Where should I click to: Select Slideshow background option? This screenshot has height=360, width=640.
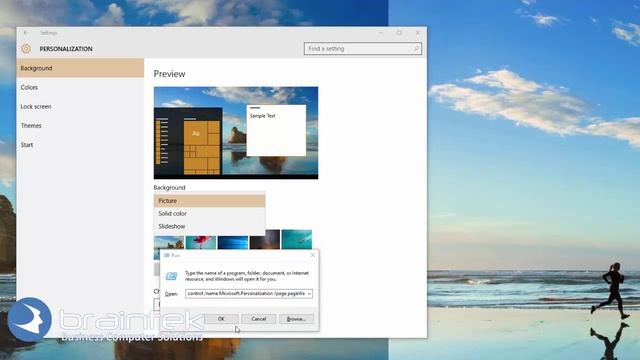tap(209, 226)
